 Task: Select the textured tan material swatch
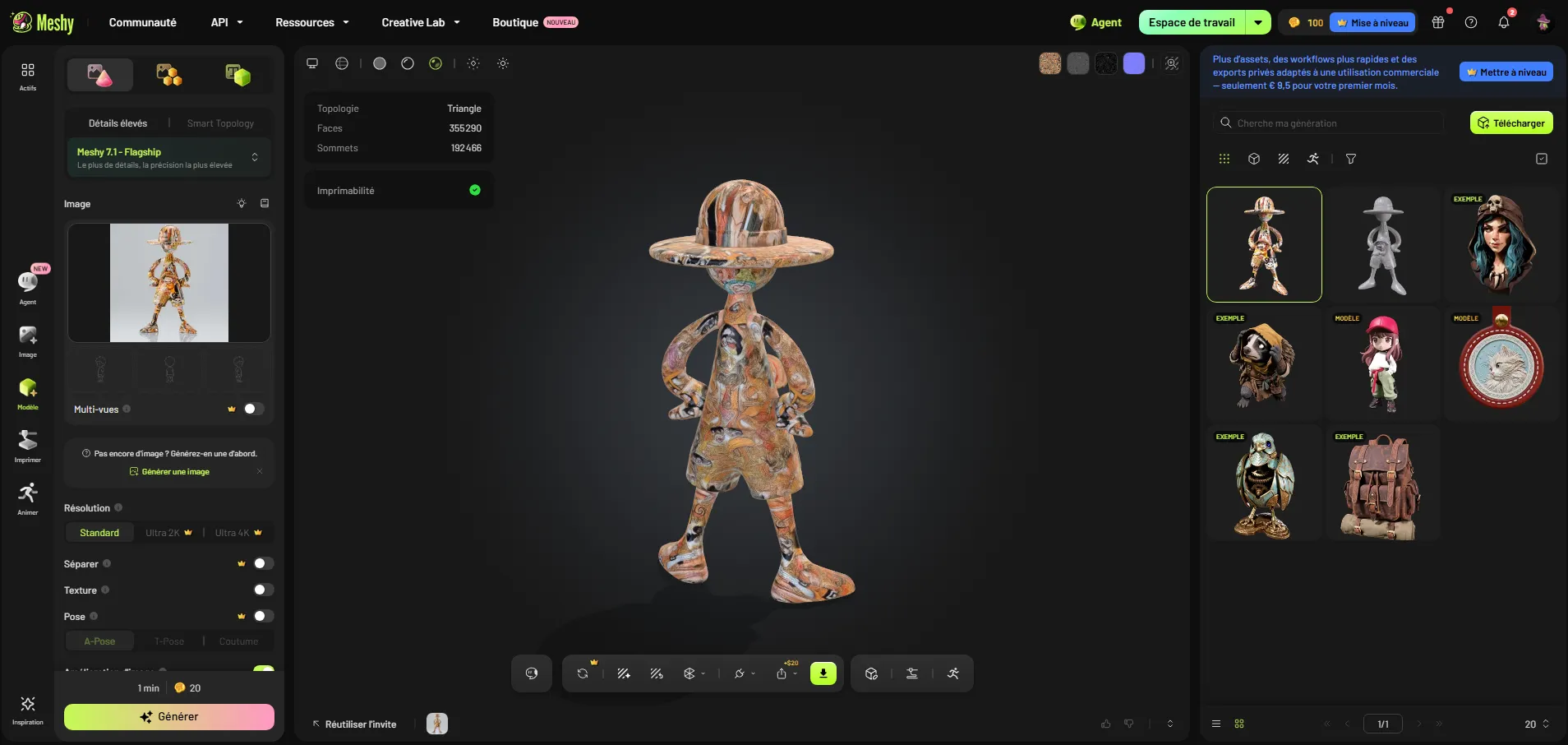(x=1050, y=63)
